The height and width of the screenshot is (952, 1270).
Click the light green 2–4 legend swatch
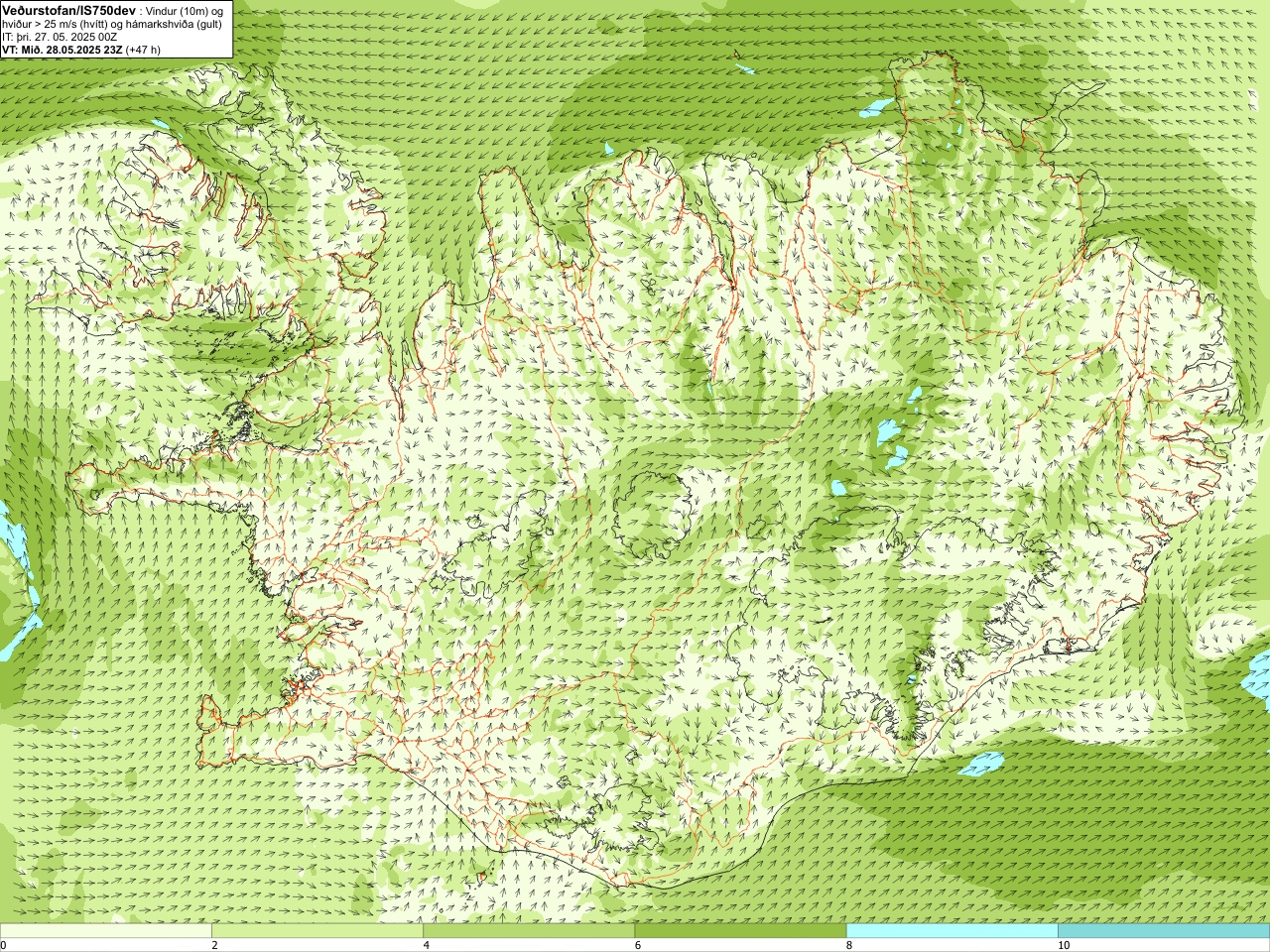click(317, 931)
